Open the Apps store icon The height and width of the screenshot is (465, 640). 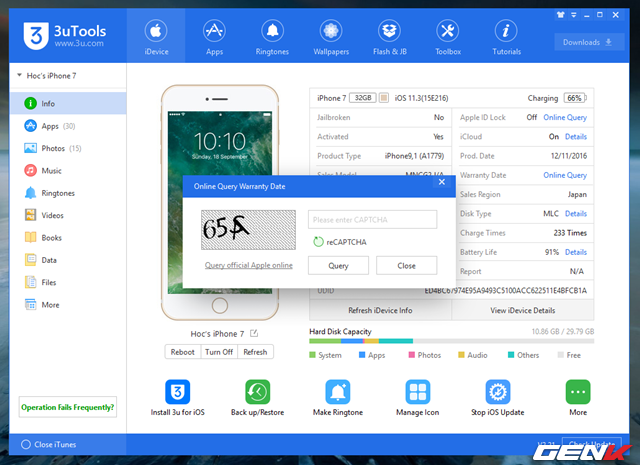coord(214,31)
